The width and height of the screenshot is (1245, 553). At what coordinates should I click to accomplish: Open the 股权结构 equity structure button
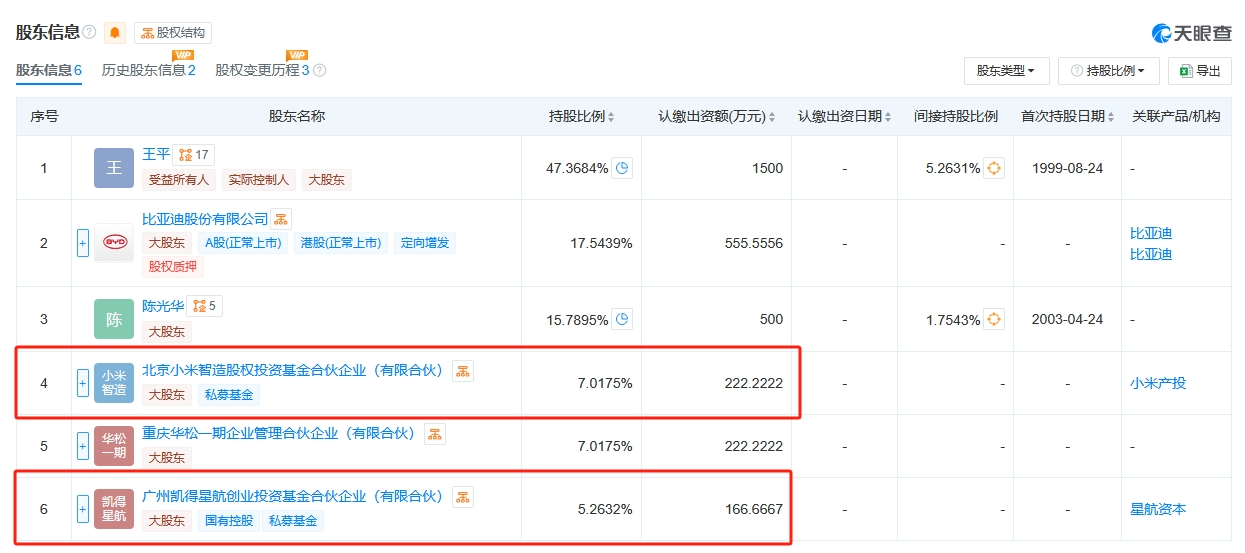pyautogui.click(x=172, y=33)
